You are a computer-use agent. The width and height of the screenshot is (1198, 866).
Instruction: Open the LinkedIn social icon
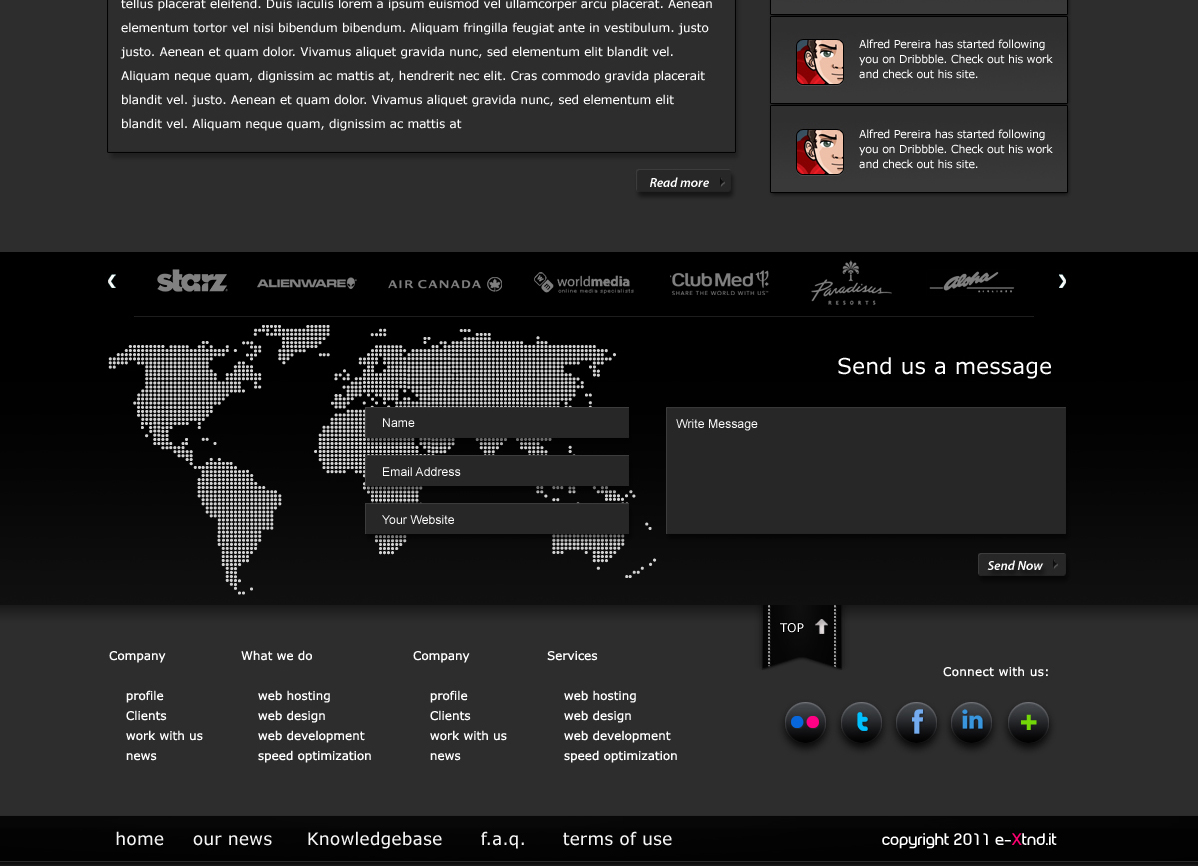[x=971, y=722]
